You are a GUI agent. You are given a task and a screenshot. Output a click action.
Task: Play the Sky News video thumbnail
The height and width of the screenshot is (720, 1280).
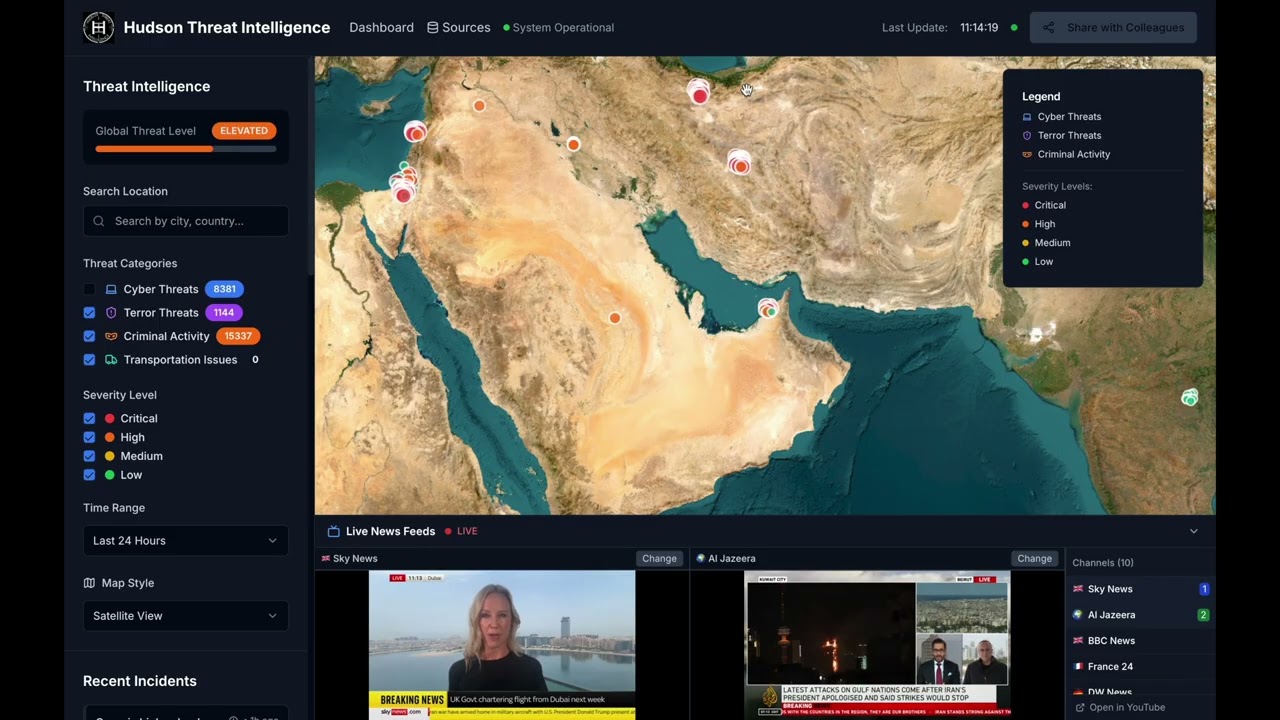[x=502, y=644]
